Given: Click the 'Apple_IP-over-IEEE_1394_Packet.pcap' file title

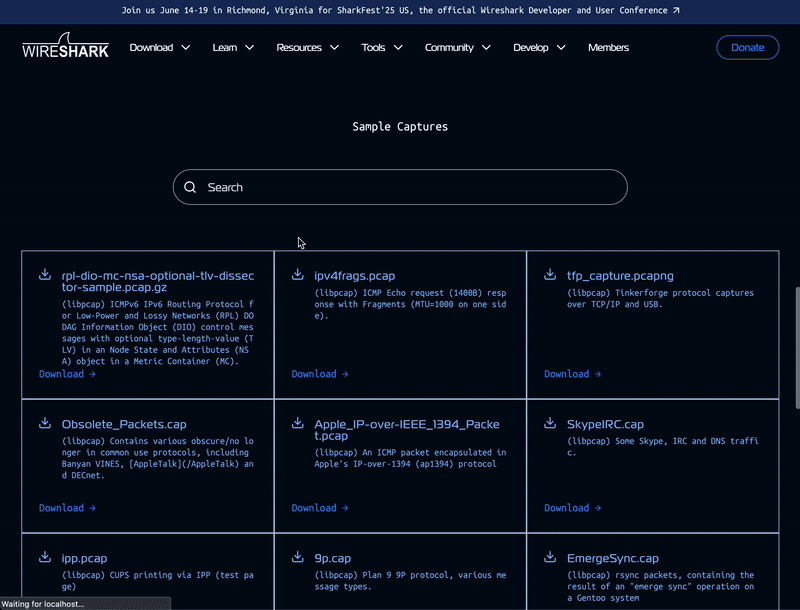Looking at the screenshot, I should pos(407,430).
